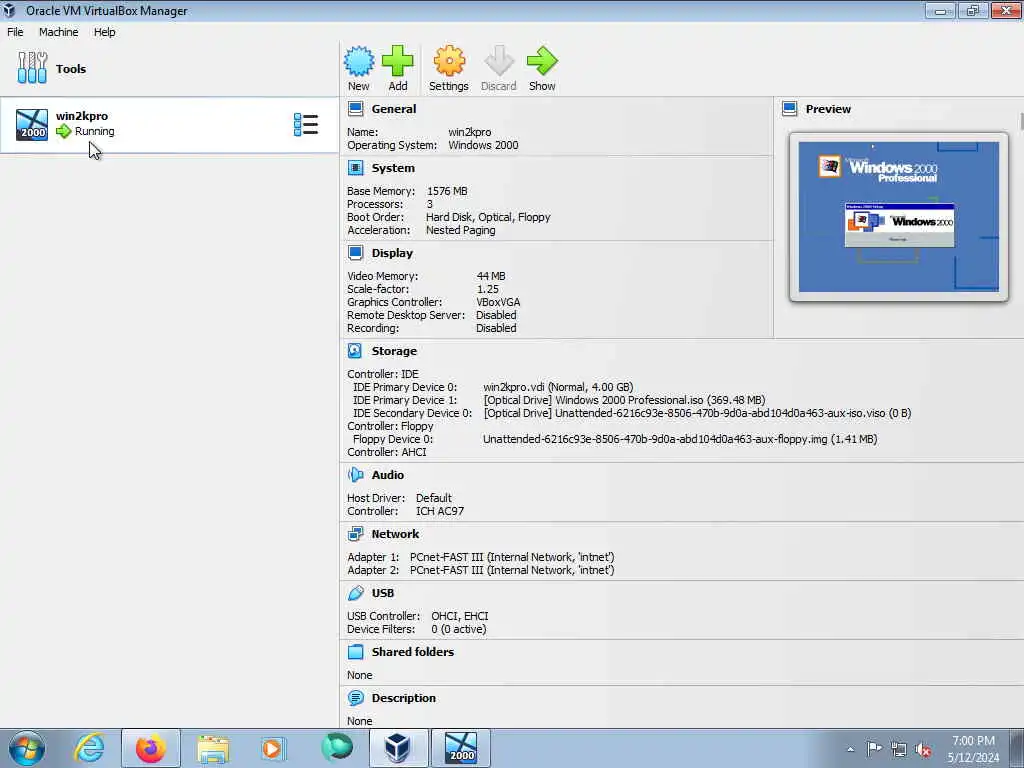
Task: Click the Boot Order value text
Action: [488, 217]
